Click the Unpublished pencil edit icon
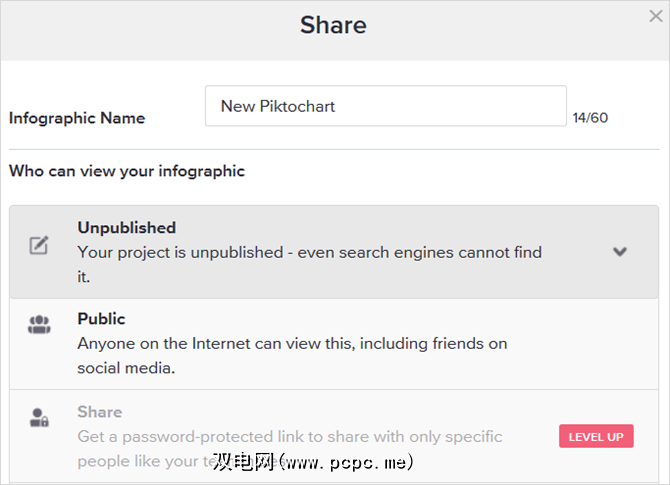 click(39, 245)
